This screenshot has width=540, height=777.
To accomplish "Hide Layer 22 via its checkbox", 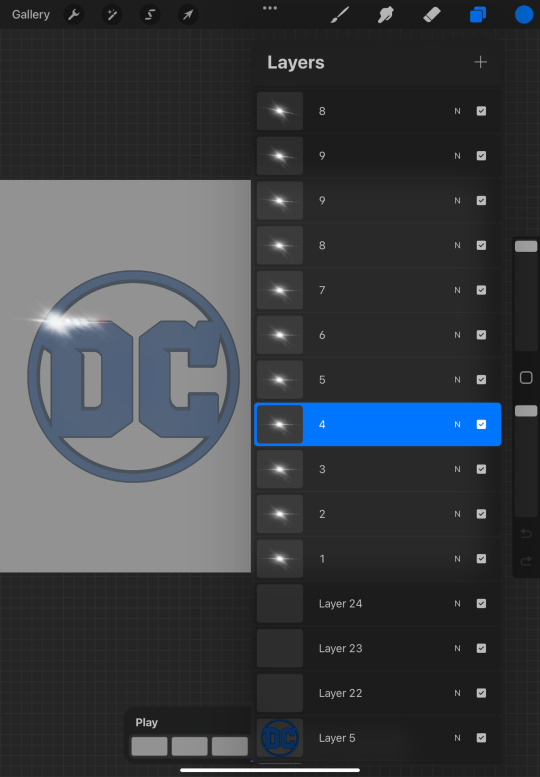I will click(481, 693).
